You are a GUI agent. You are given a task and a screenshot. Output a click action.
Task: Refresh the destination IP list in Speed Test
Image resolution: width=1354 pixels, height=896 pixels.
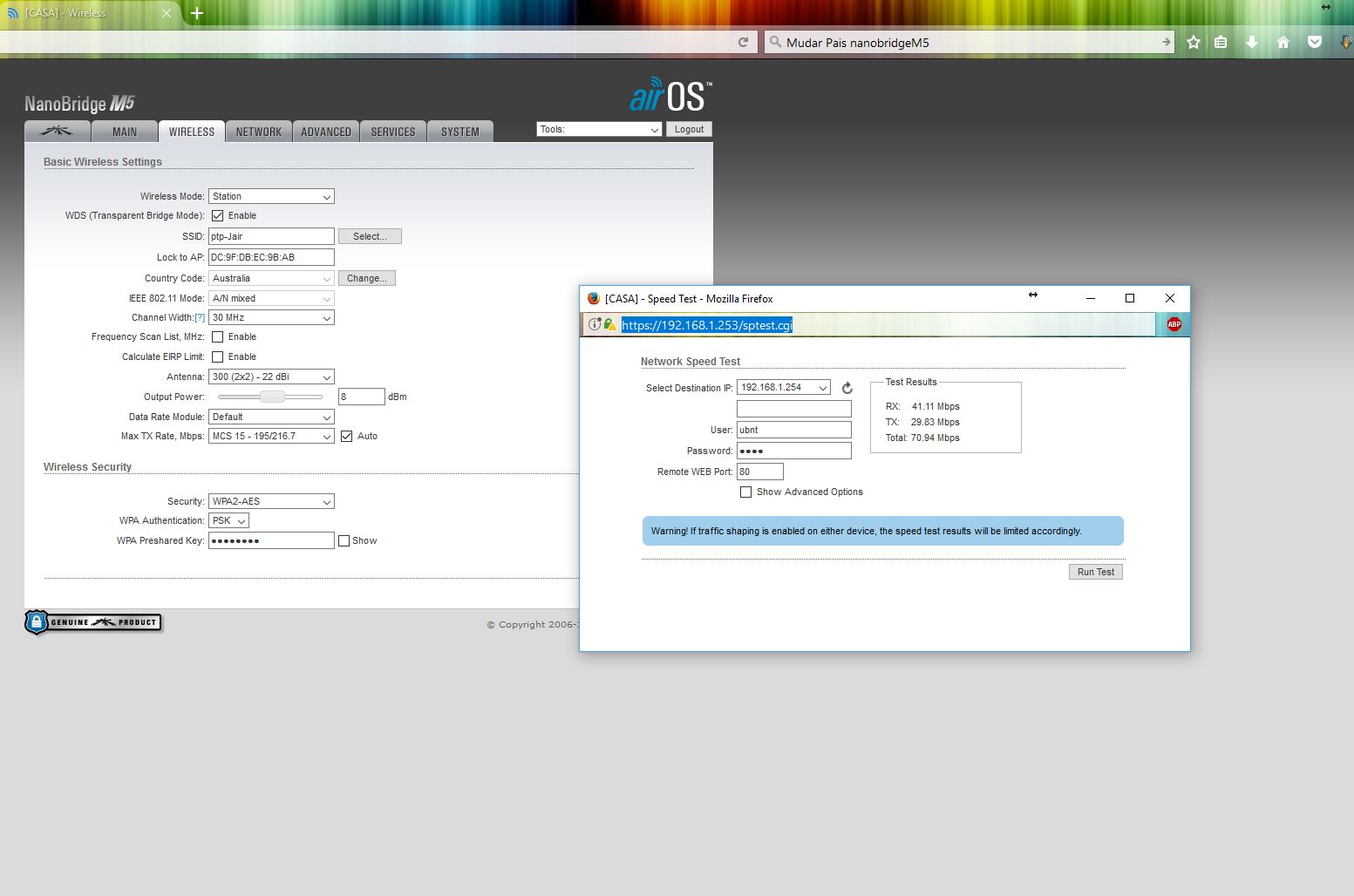(x=847, y=388)
